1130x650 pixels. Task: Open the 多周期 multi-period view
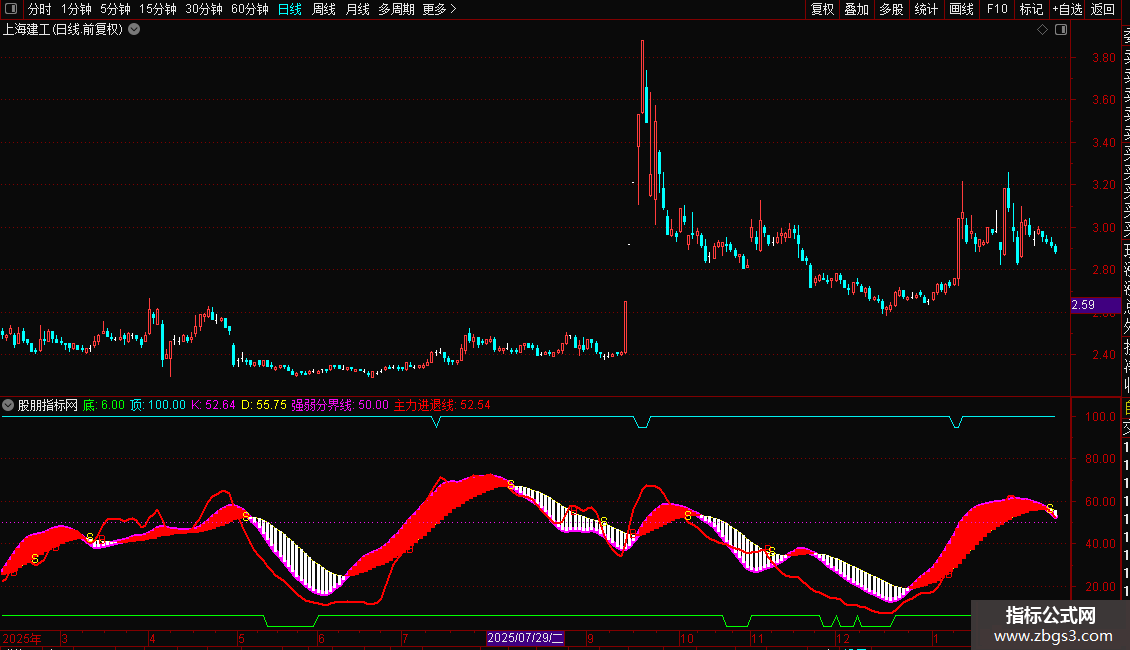[x=396, y=9]
